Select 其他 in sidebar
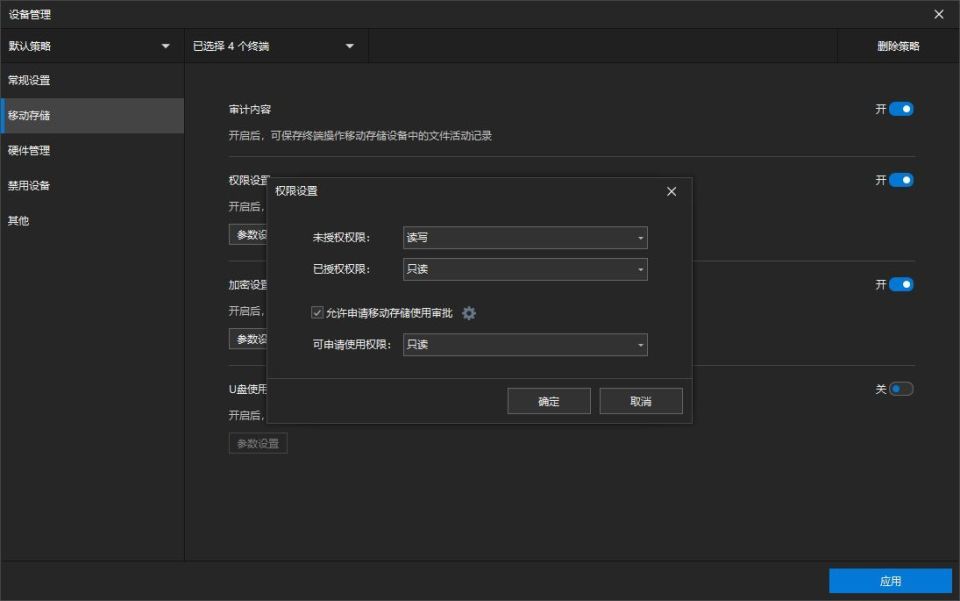960x601 pixels. pyautogui.click(x=92, y=221)
